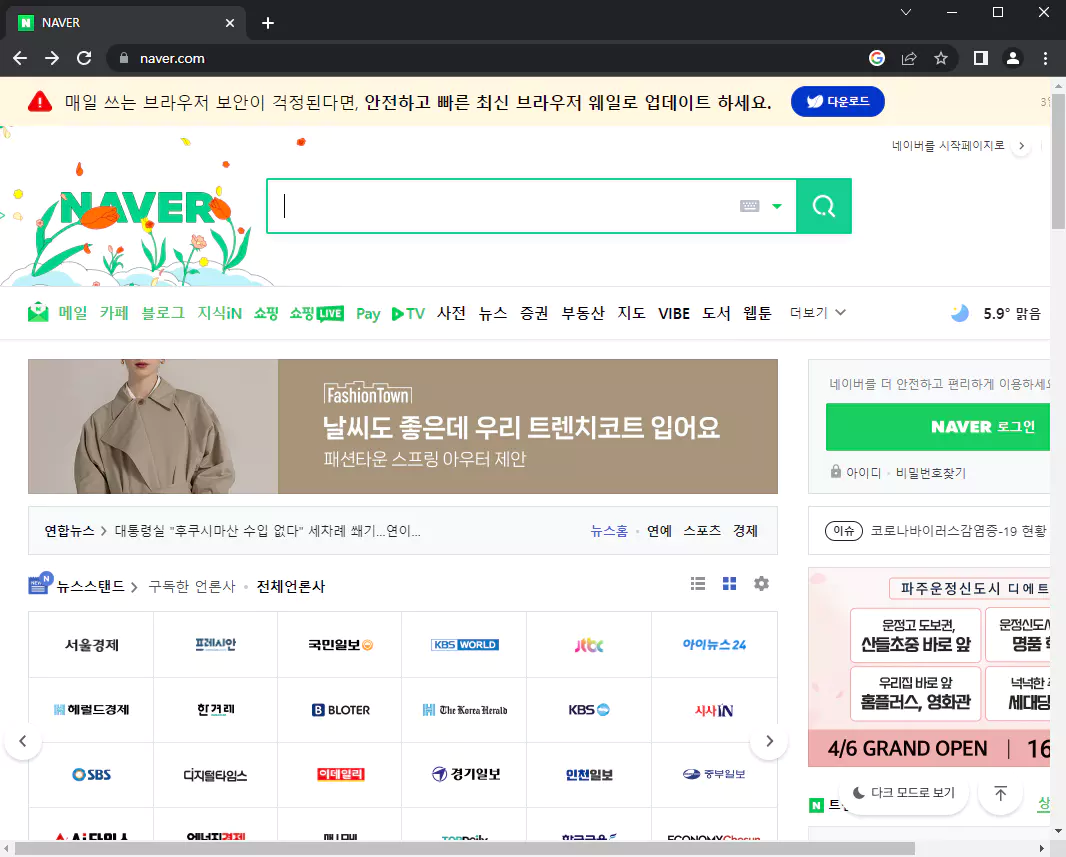Open the browser side panel icon
The height and width of the screenshot is (857, 1066).
pyautogui.click(x=980, y=58)
